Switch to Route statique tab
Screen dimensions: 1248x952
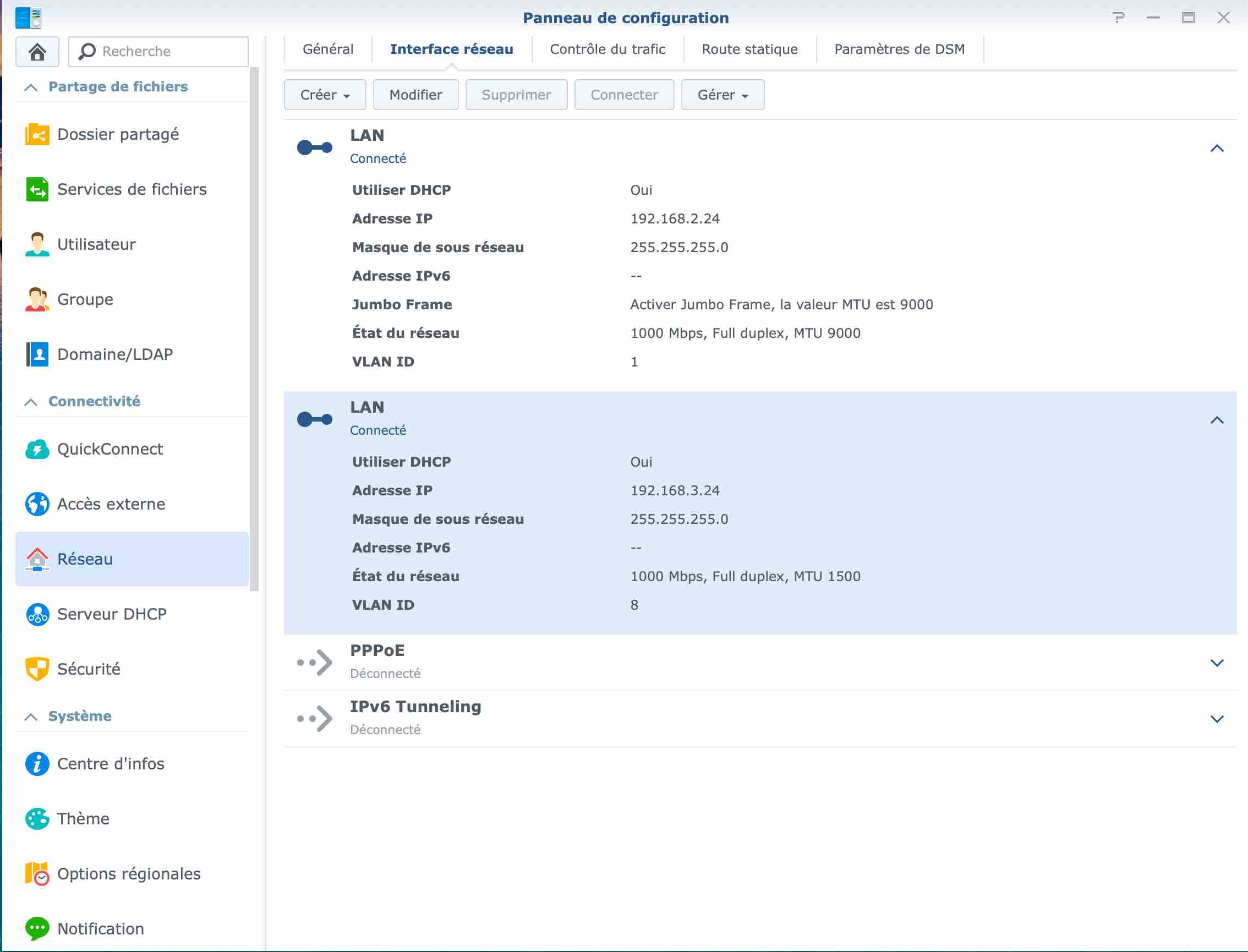[749, 50]
